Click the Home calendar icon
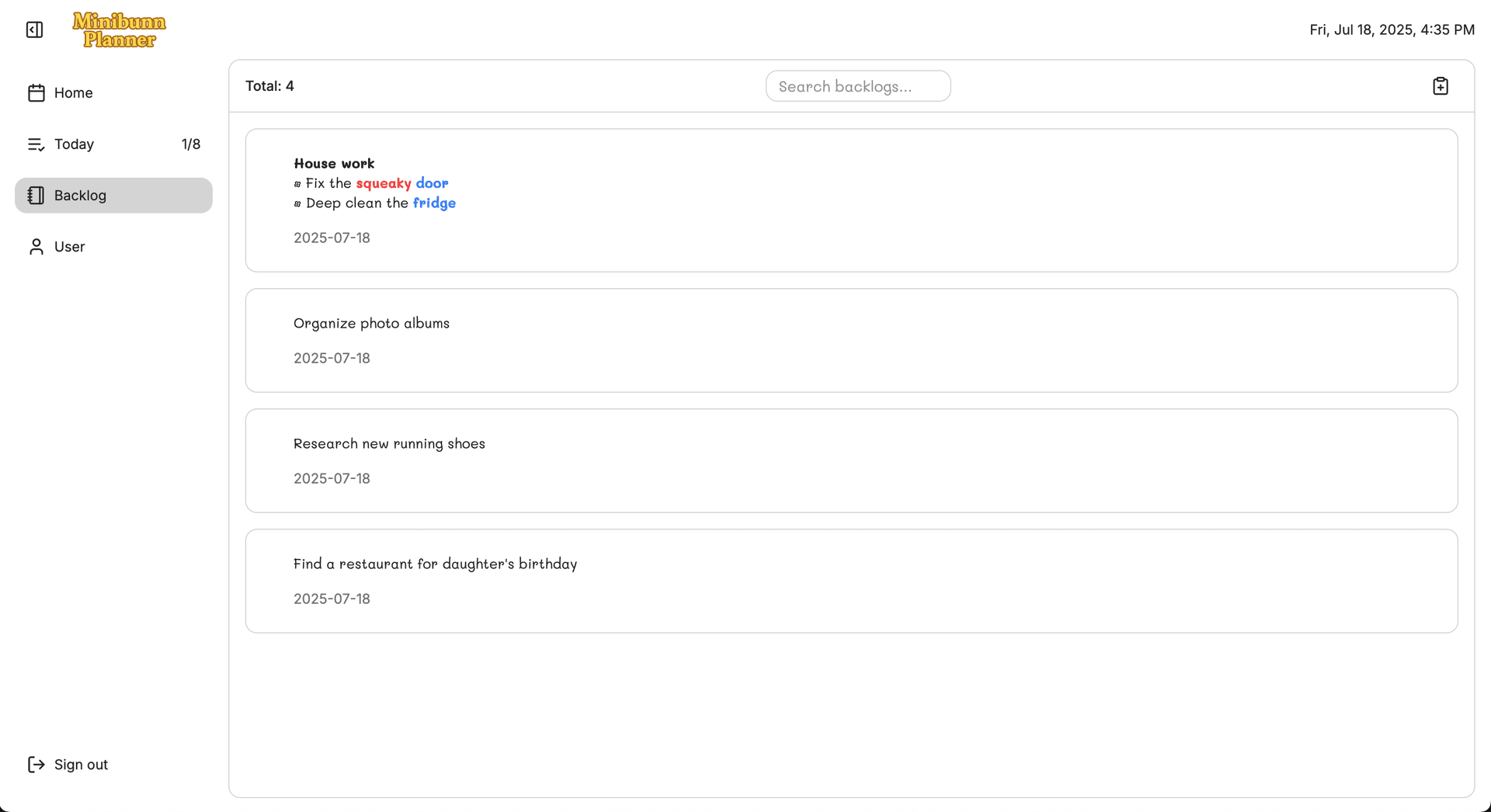The width and height of the screenshot is (1491, 812). (x=36, y=93)
